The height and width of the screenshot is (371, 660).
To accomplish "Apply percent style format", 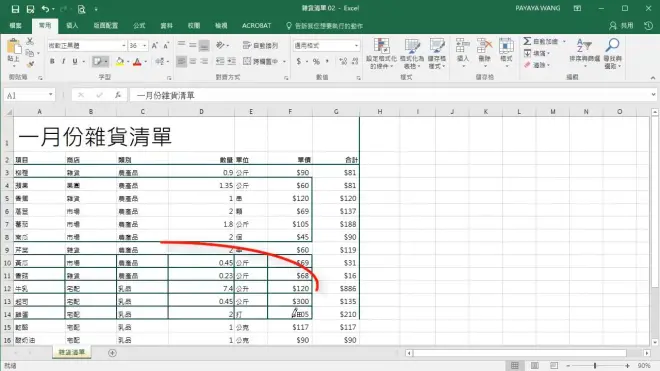I will tap(316, 61).
